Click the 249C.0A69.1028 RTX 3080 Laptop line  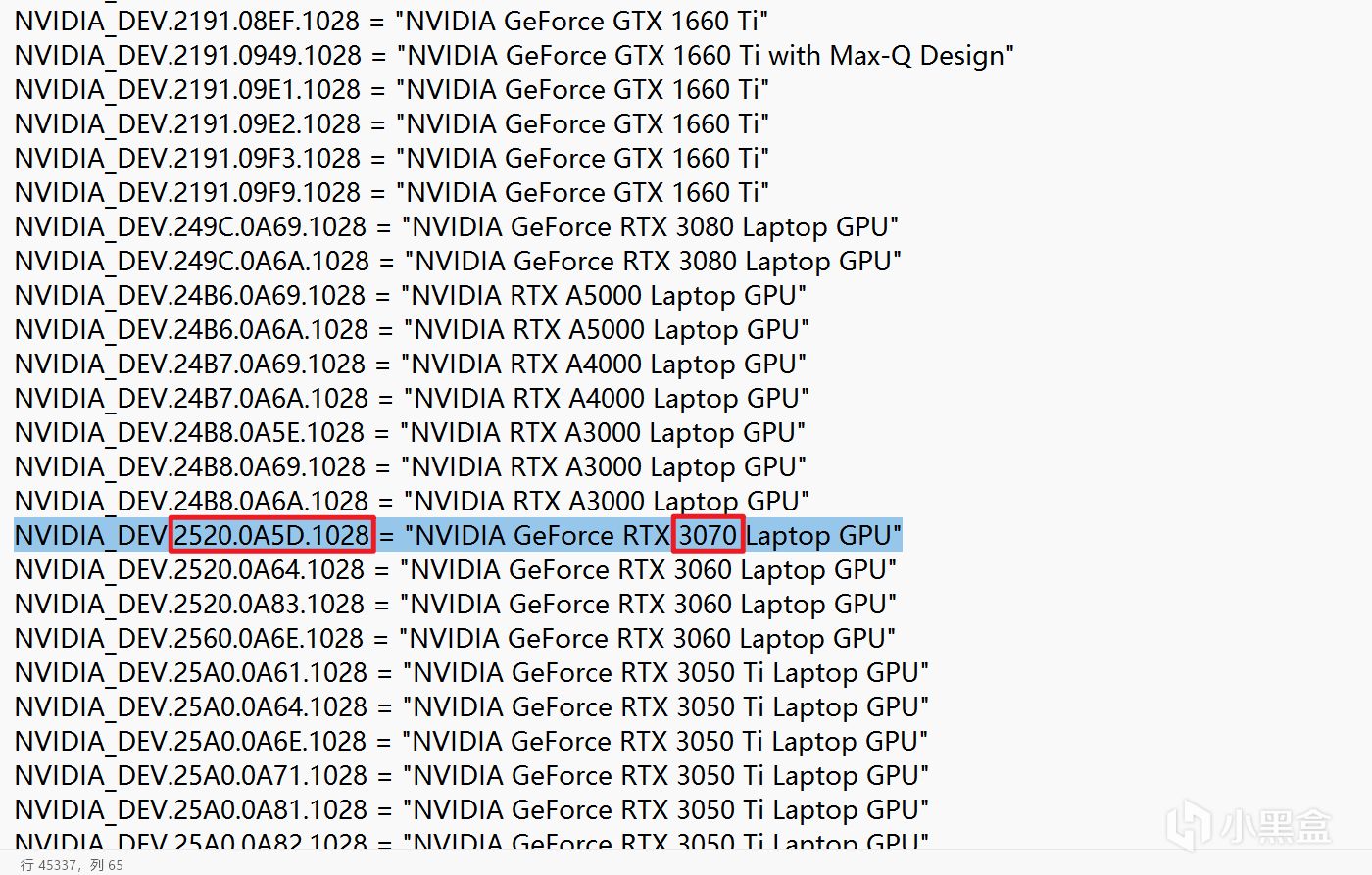click(x=456, y=226)
